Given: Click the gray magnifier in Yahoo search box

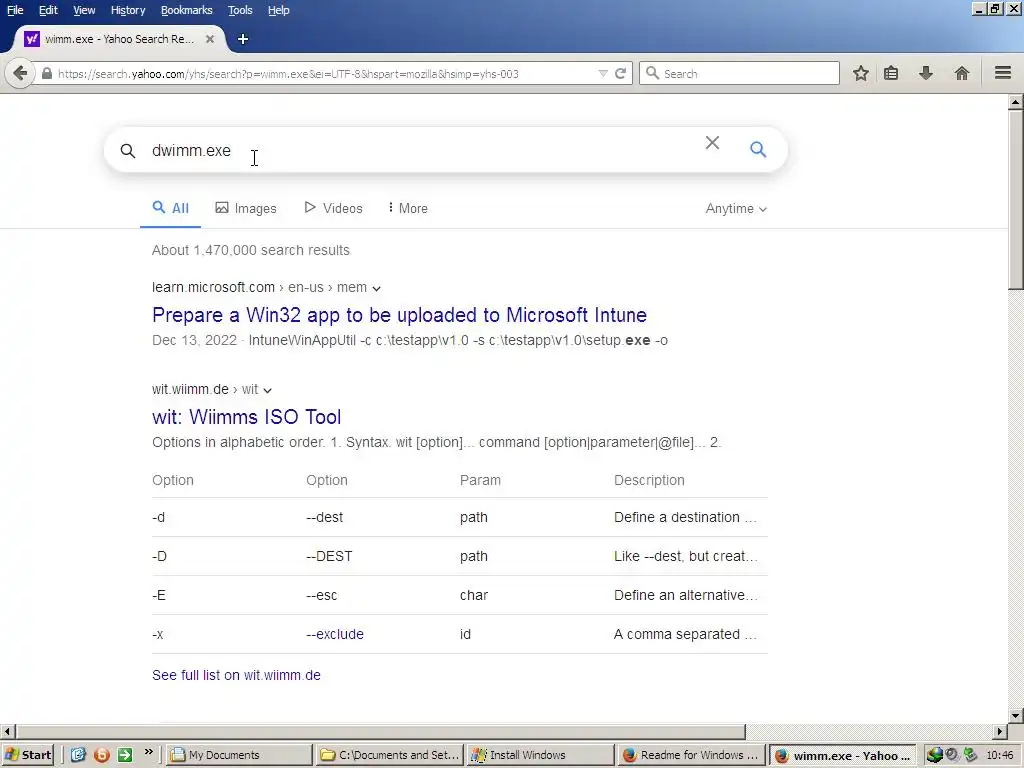Looking at the screenshot, I should pos(128,151).
